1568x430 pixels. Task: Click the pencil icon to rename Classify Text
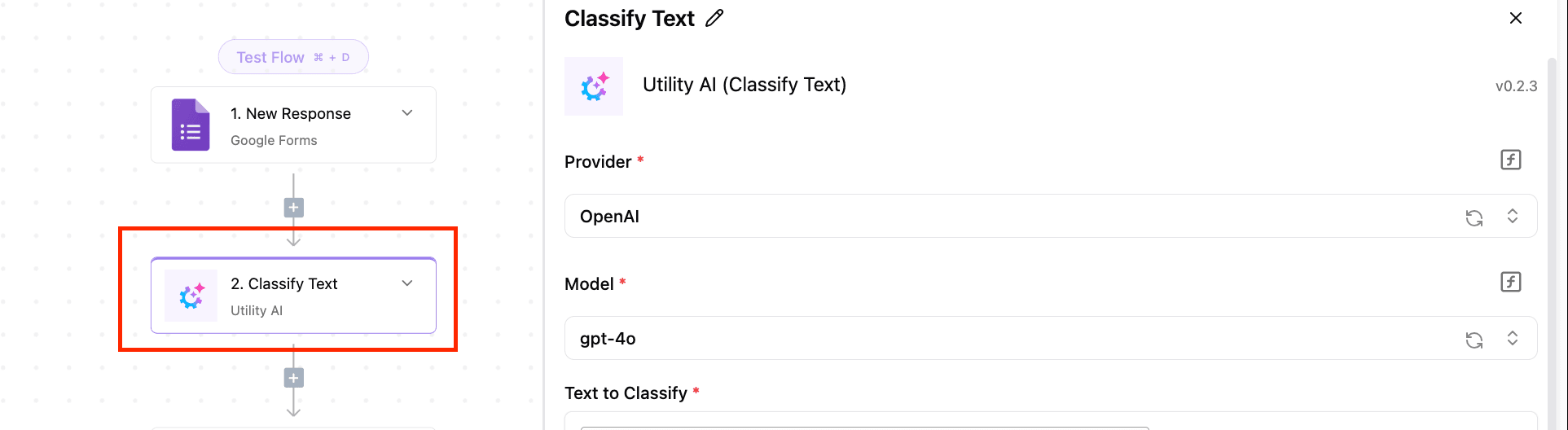point(714,18)
